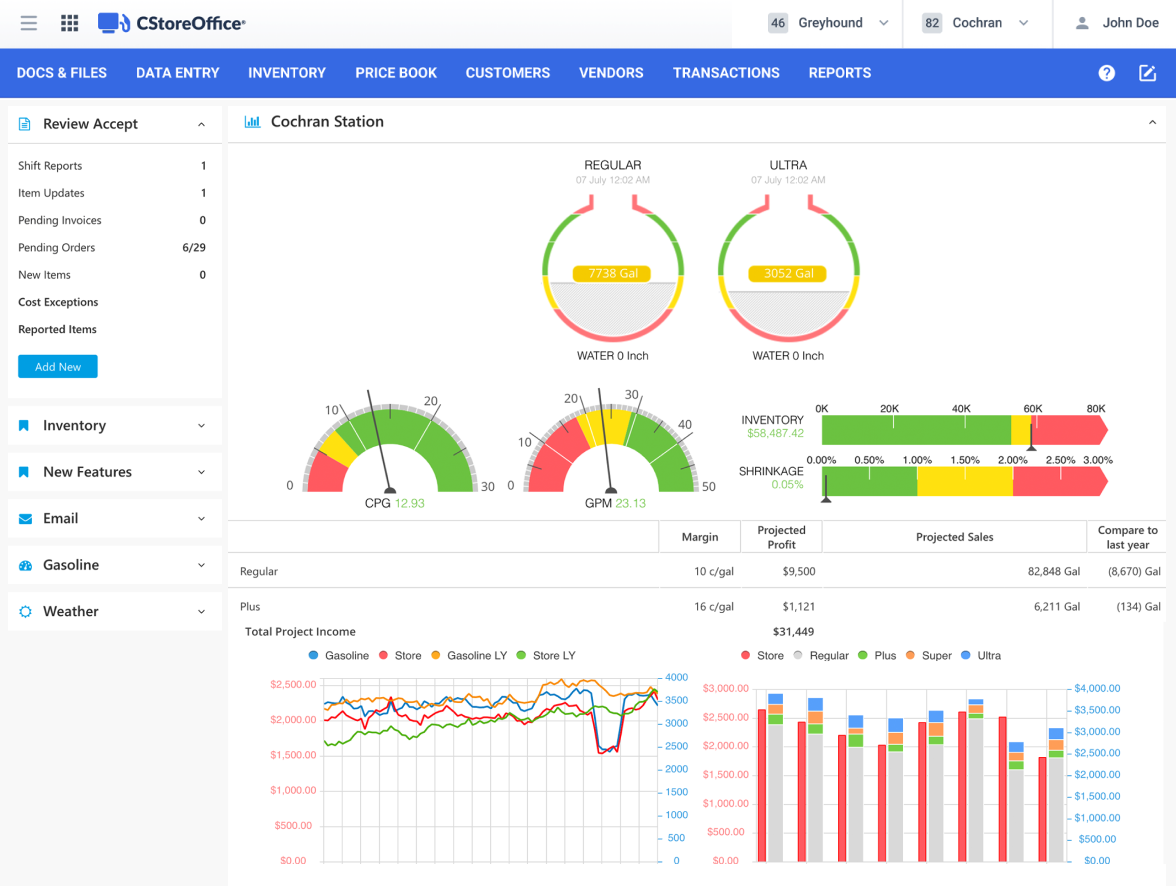Open the PRICE BOOK menu
This screenshot has width=1176, height=886.
396,73
